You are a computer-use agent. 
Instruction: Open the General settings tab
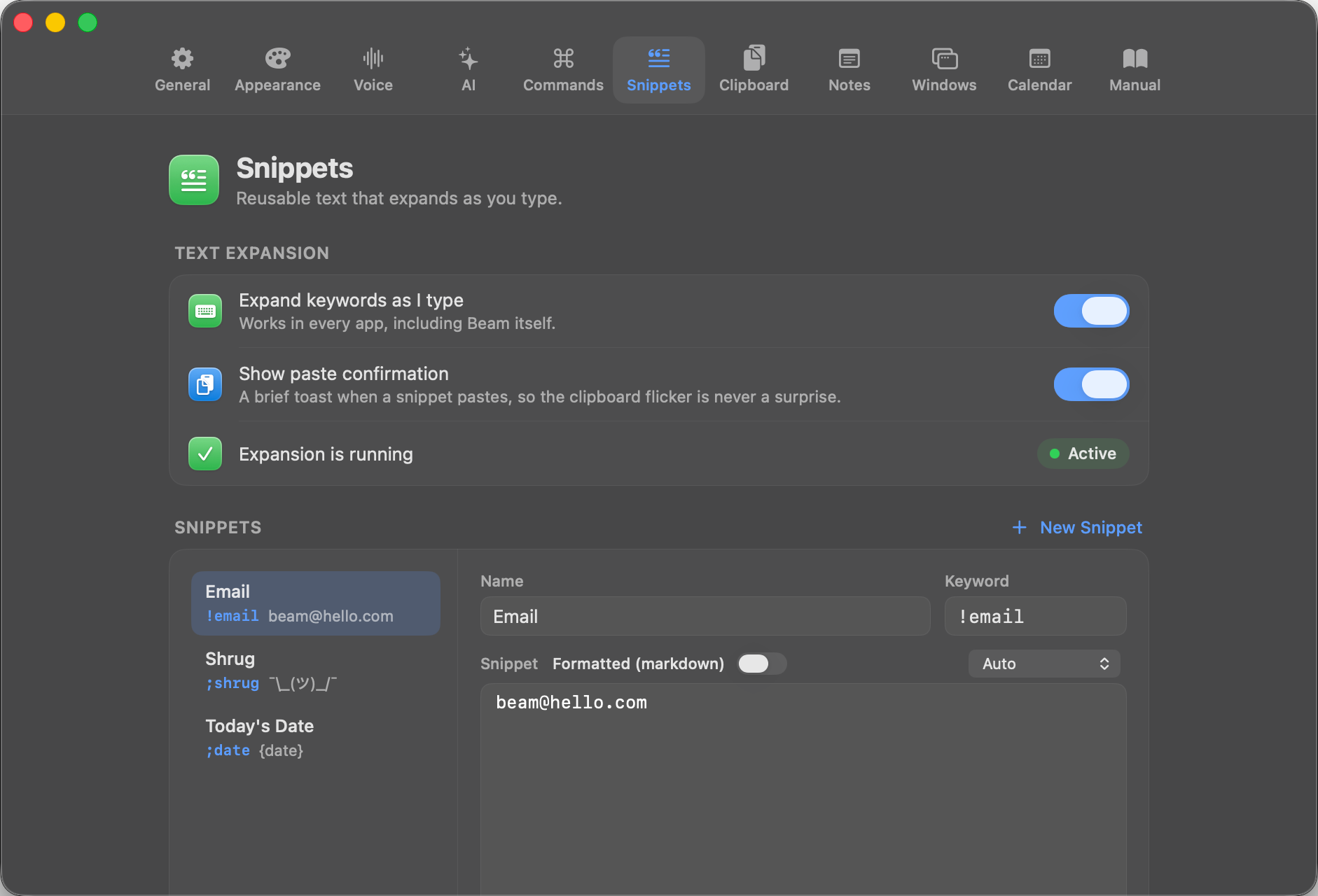(x=182, y=70)
